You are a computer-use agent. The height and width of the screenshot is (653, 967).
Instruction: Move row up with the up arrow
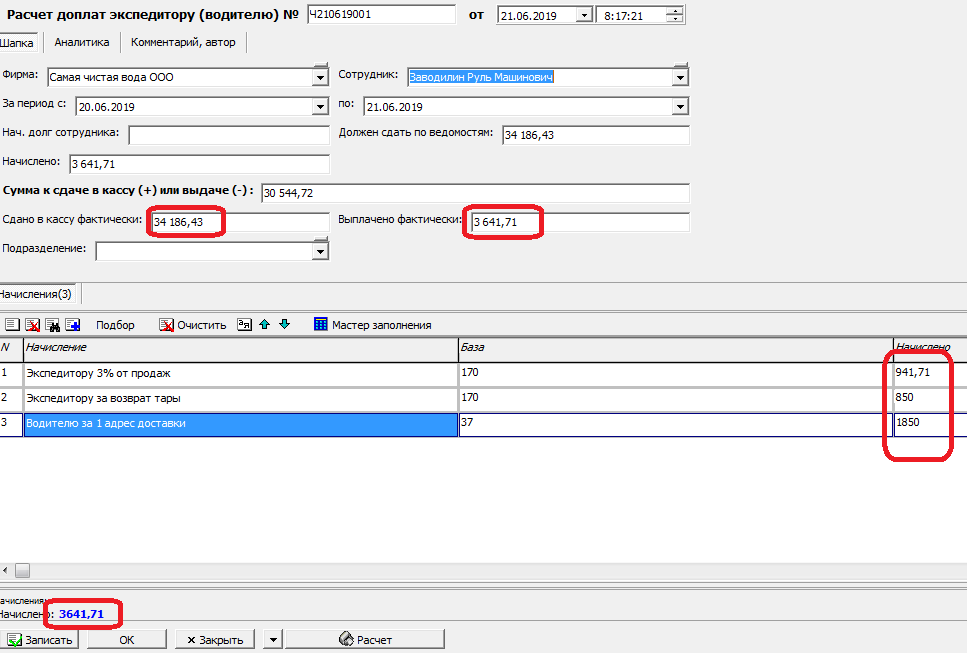click(x=264, y=325)
